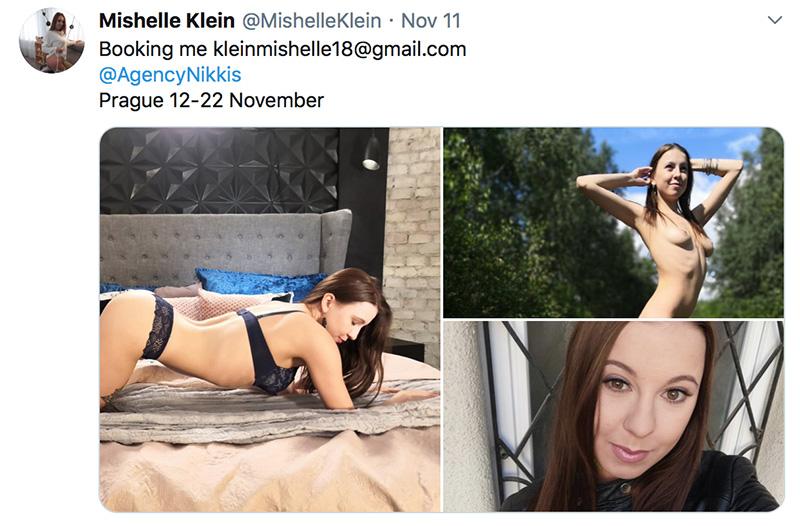
Task: Click the @MishelleKlein handle
Action: (311, 21)
